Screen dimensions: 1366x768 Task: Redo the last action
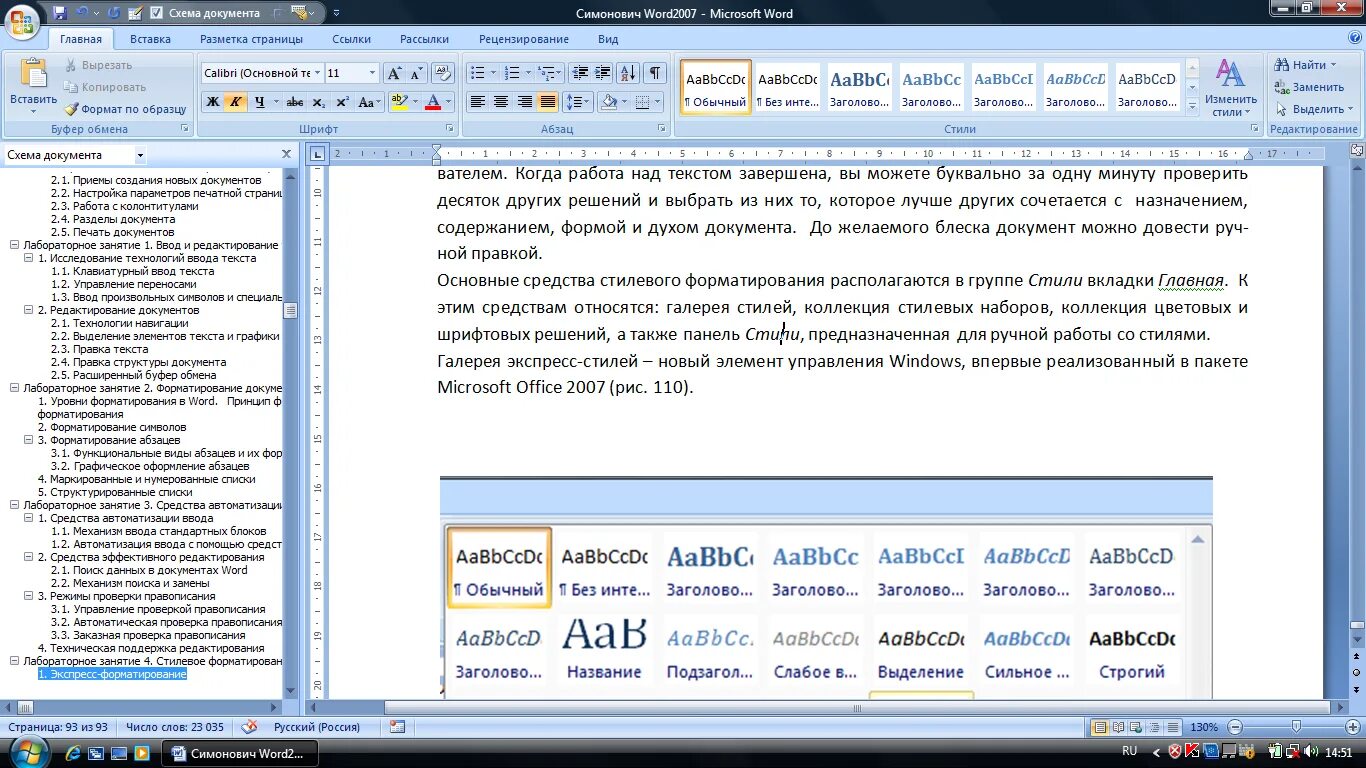point(113,13)
